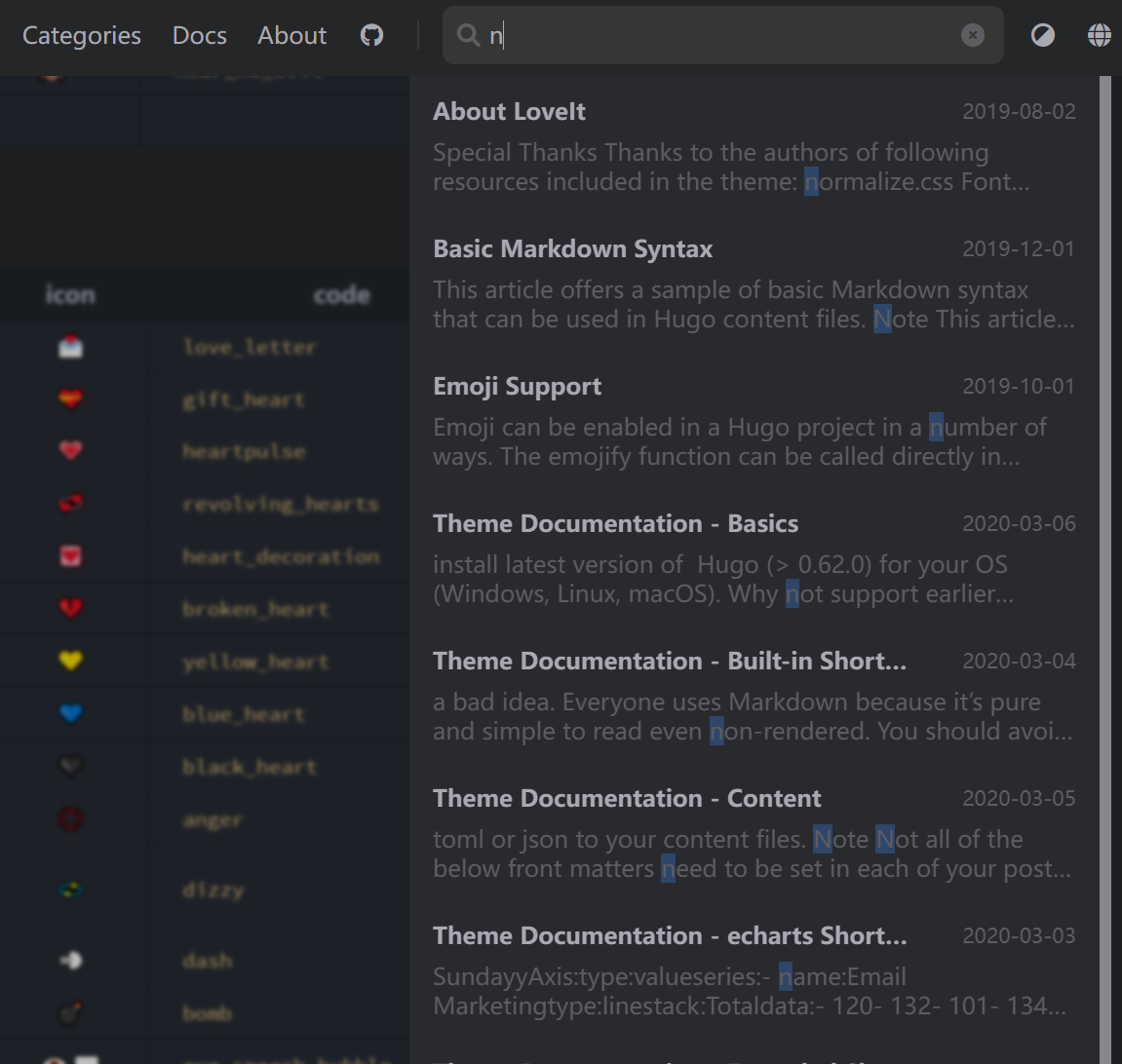Open Theme Documentation - Content result
The image size is (1122, 1064).
[627, 798]
